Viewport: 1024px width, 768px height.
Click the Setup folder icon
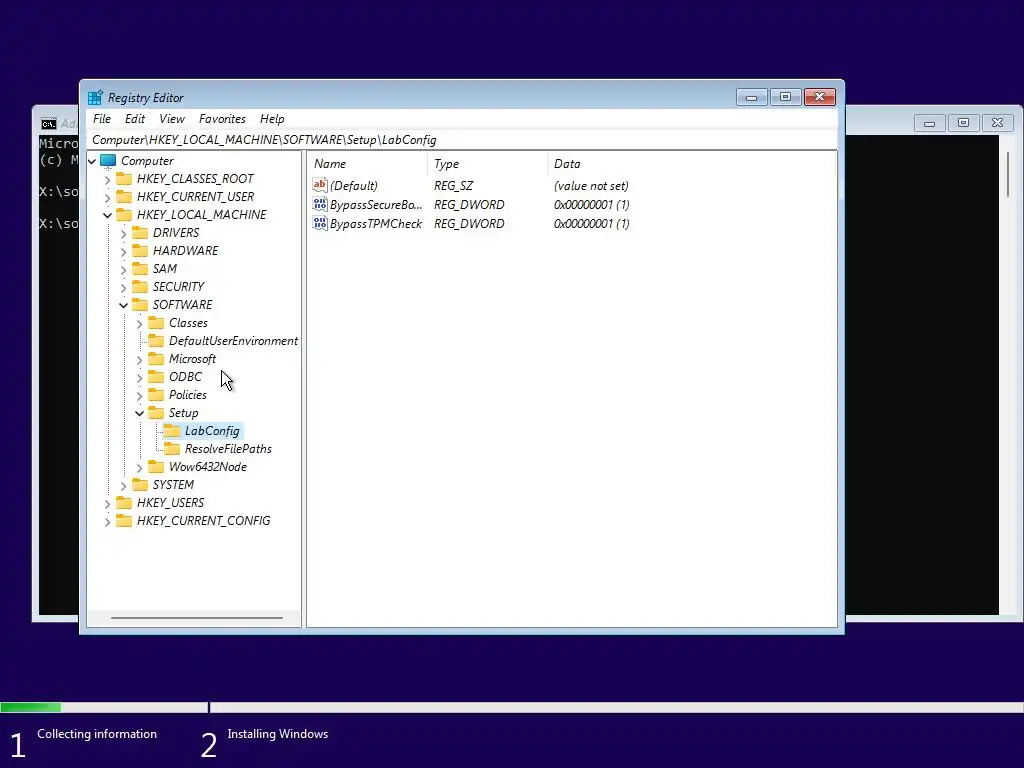click(156, 413)
